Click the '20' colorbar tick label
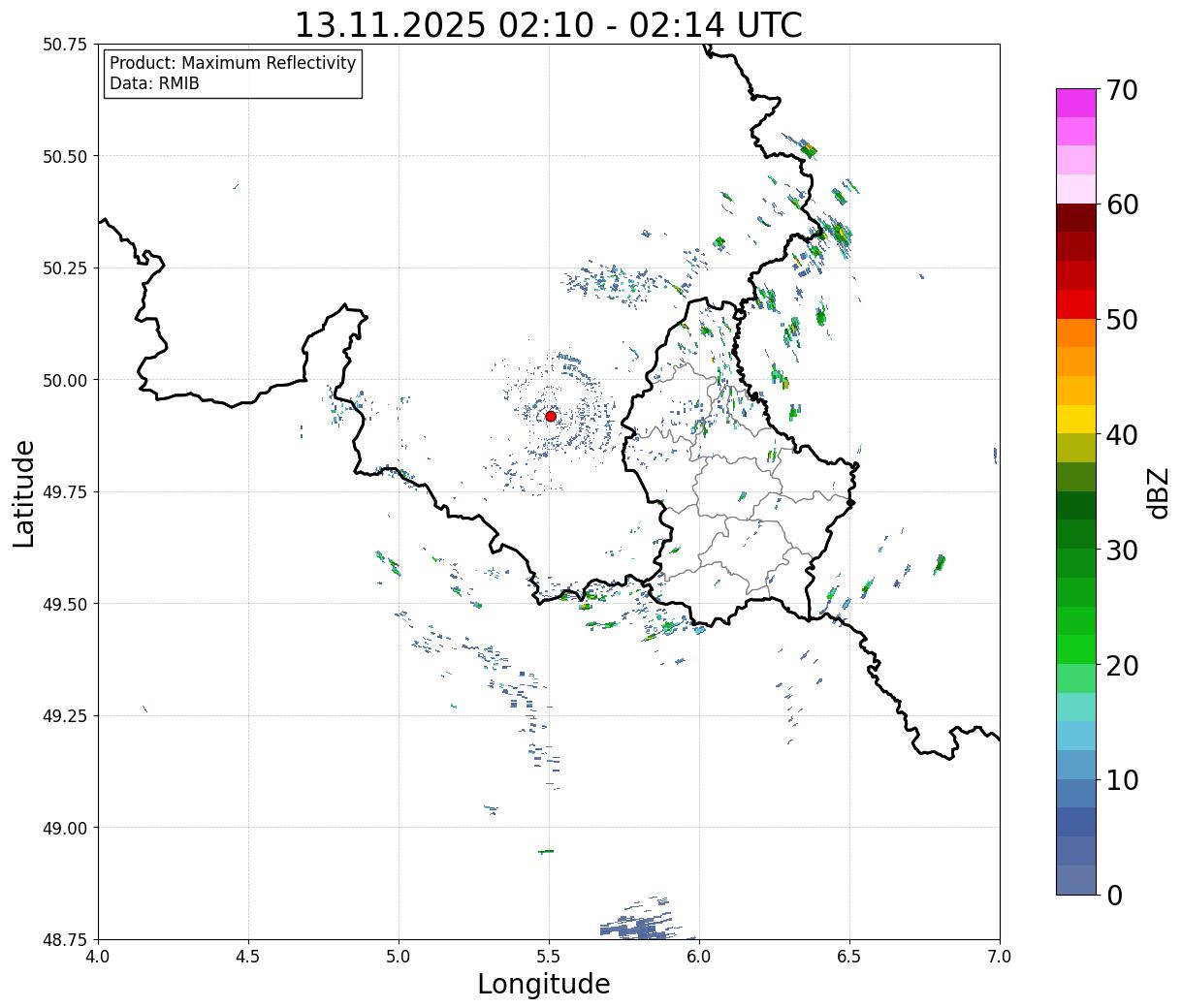 coord(1120,666)
